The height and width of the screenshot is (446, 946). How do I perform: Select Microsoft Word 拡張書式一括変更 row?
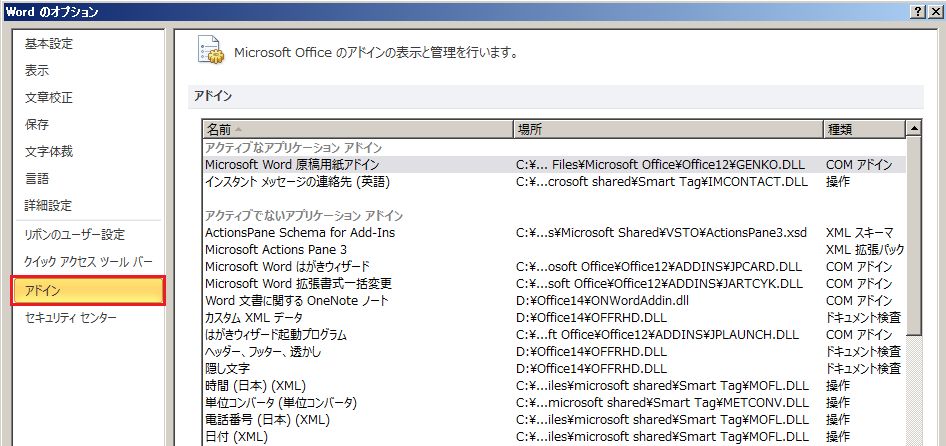coord(554,284)
